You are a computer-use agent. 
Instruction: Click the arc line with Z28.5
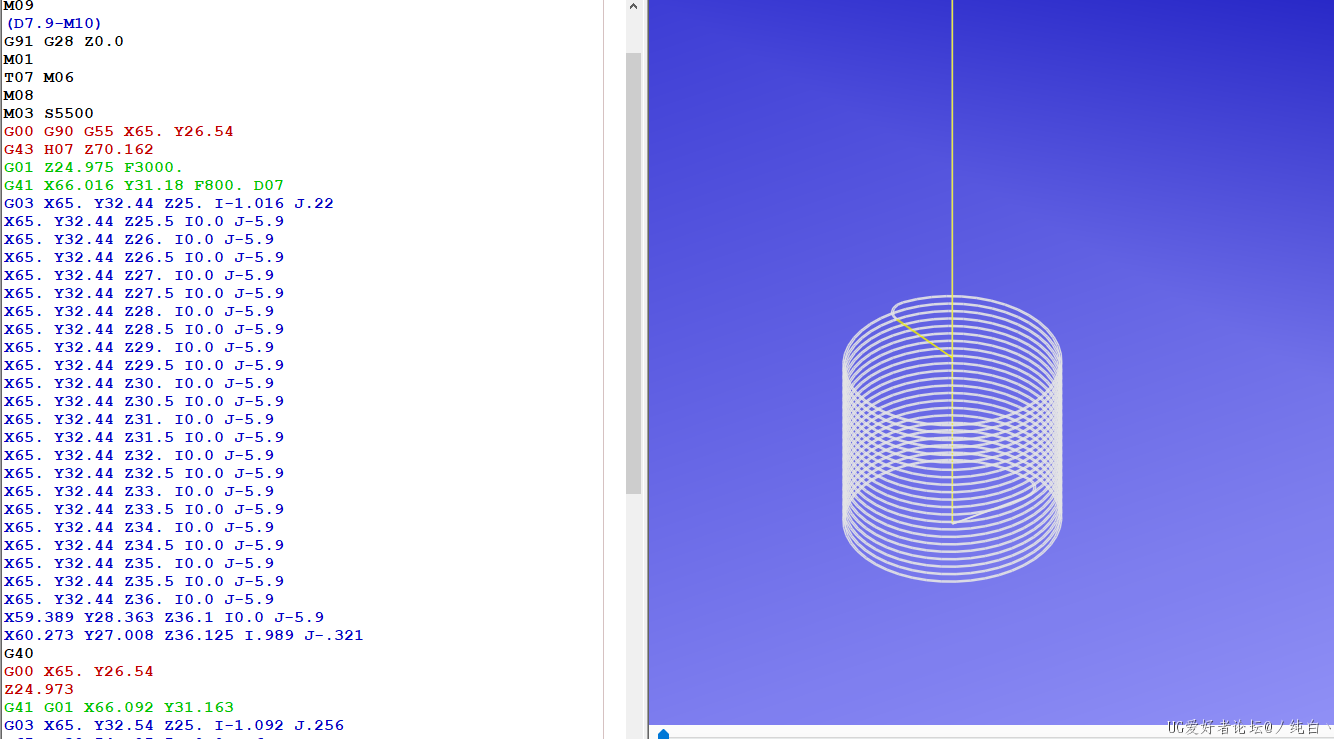click(144, 329)
